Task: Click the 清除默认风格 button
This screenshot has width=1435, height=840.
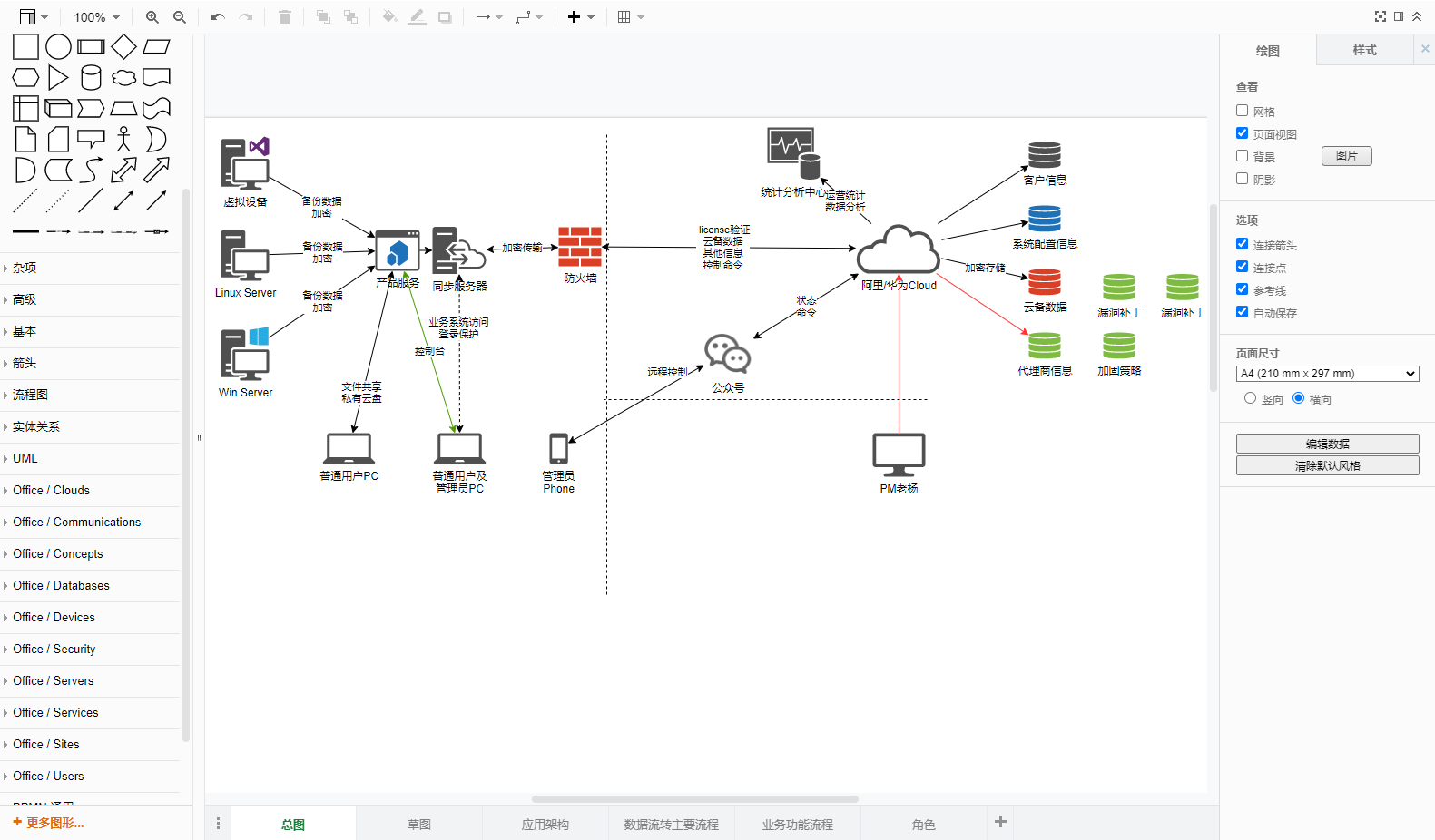Action: pyautogui.click(x=1327, y=465)
